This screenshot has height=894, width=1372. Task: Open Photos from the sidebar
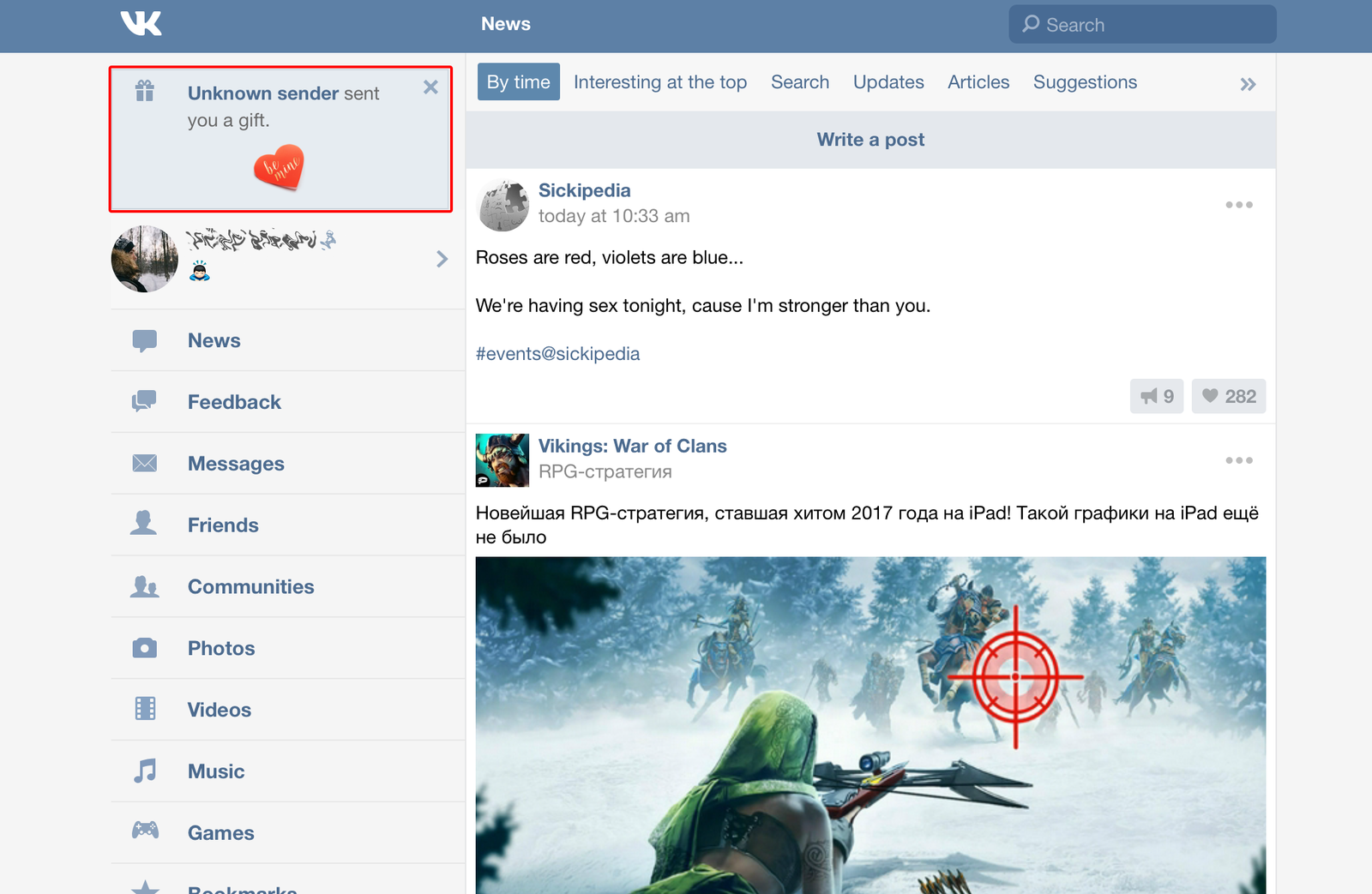point(221,649)
